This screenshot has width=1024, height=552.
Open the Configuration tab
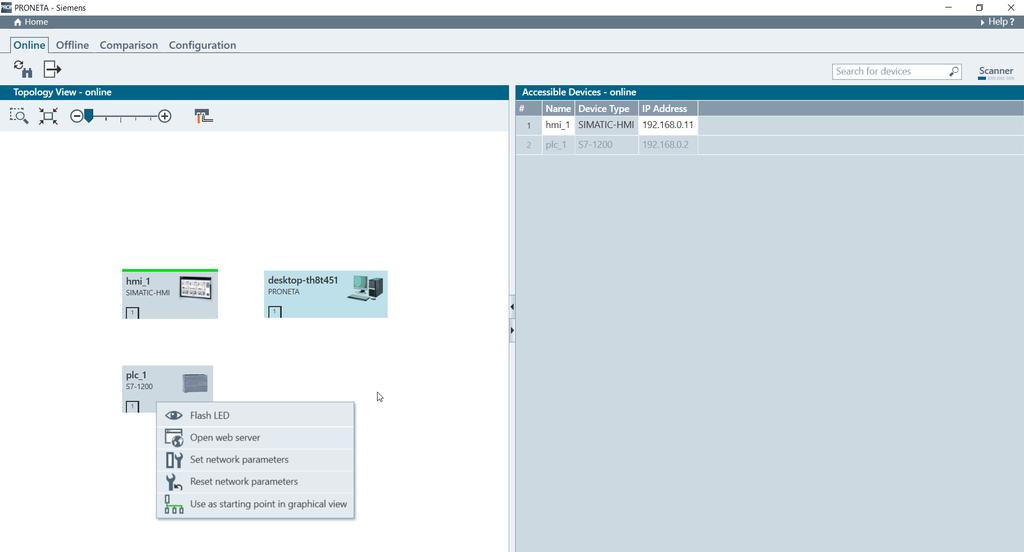tap(202, 45)
